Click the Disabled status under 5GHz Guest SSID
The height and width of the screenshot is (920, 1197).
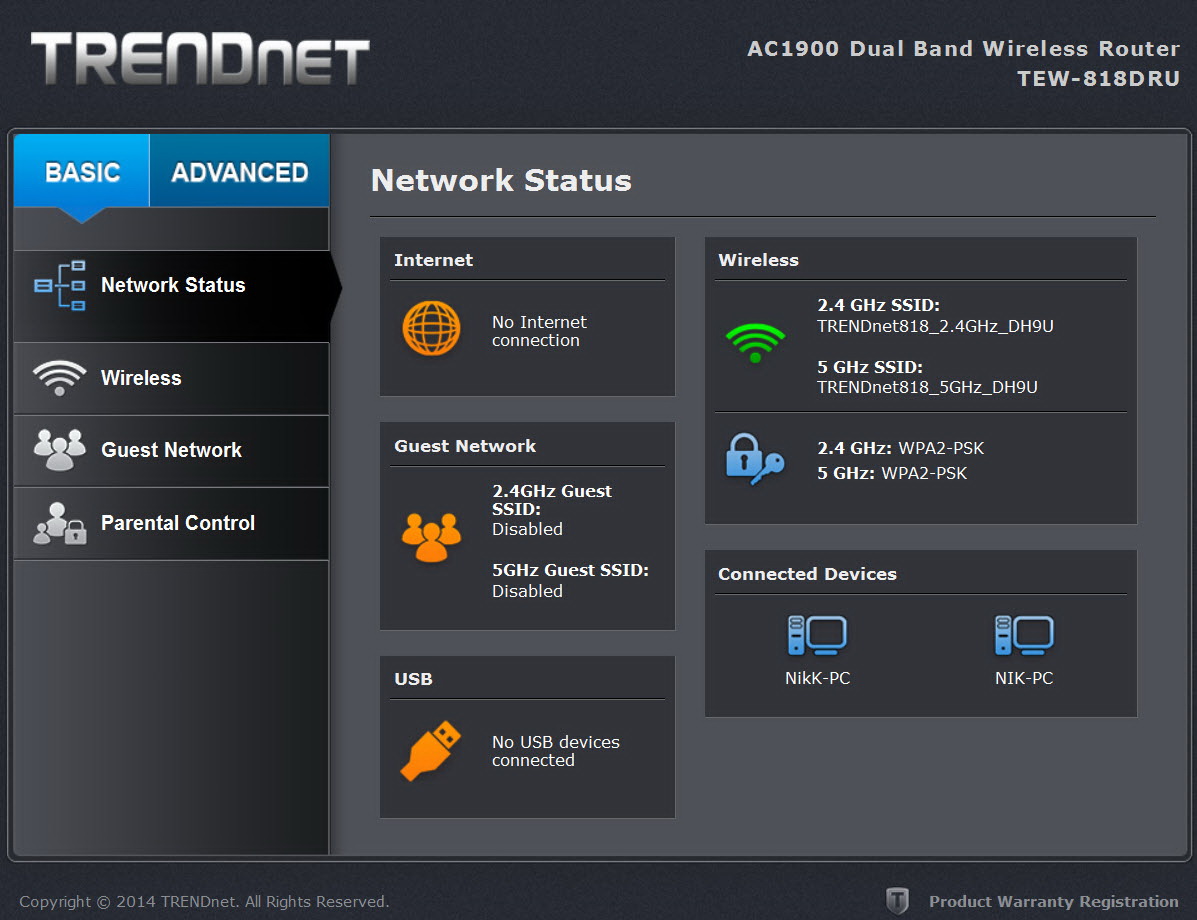527,591
